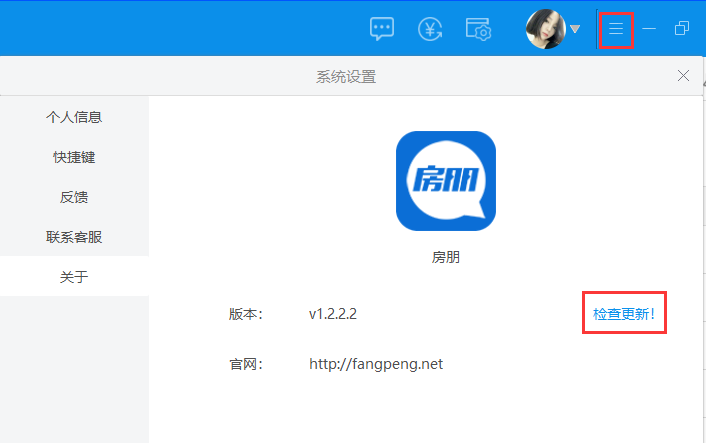
Task: Click the 系统设置 dialog title
Action: point(346,77)
